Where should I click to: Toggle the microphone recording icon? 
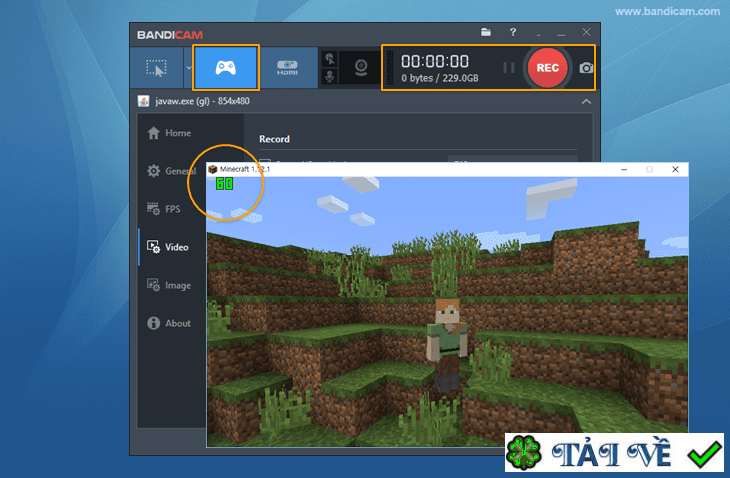click(x=330, y=76)
